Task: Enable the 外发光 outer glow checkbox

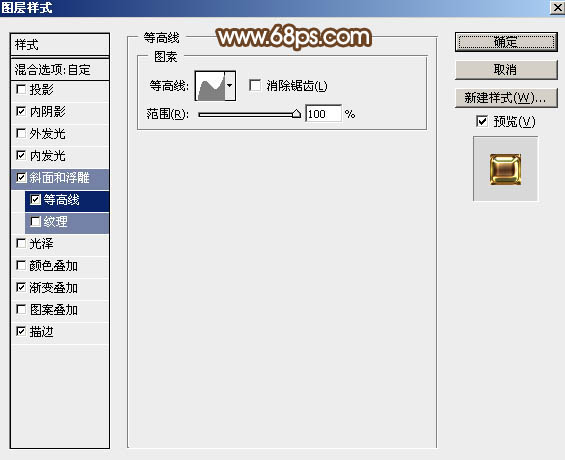Action: click(x=21, y=133)
